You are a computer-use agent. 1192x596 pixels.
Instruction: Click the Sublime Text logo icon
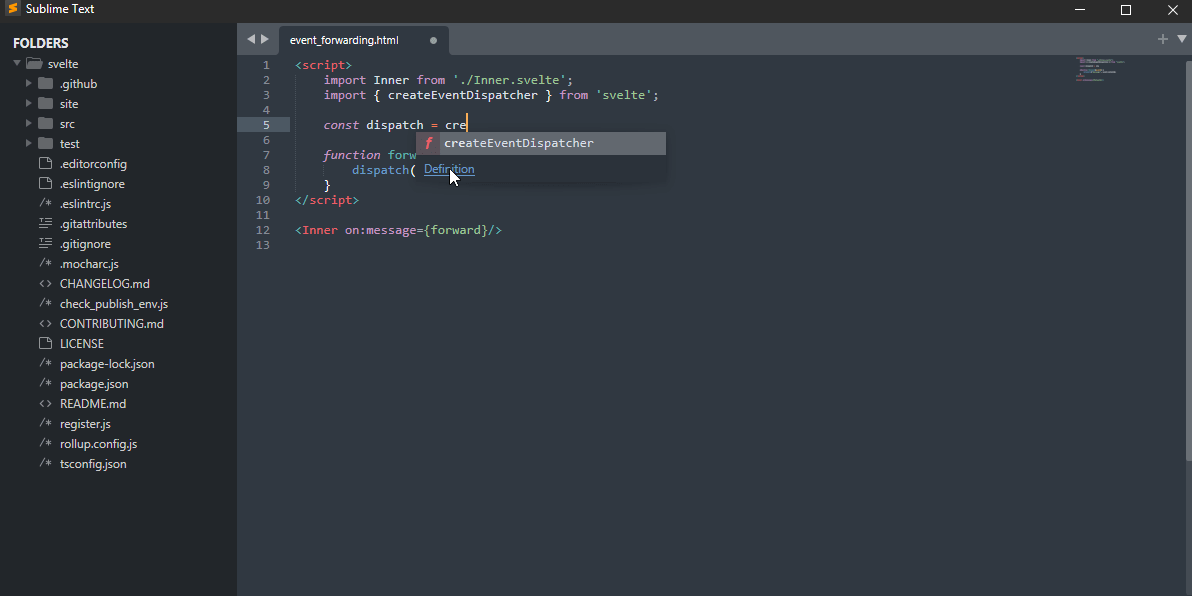[12, 9]
